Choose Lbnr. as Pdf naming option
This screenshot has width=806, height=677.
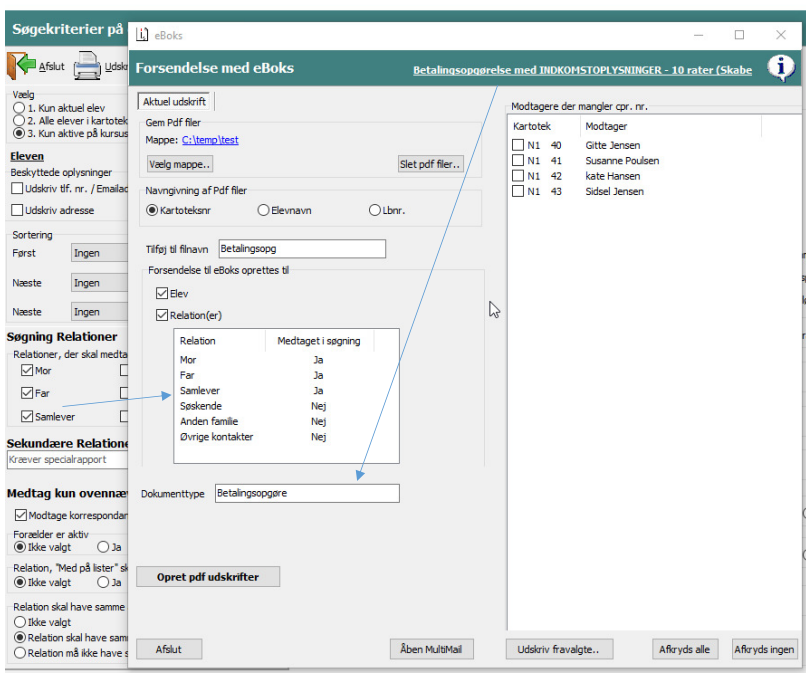[x=375, y=210]
